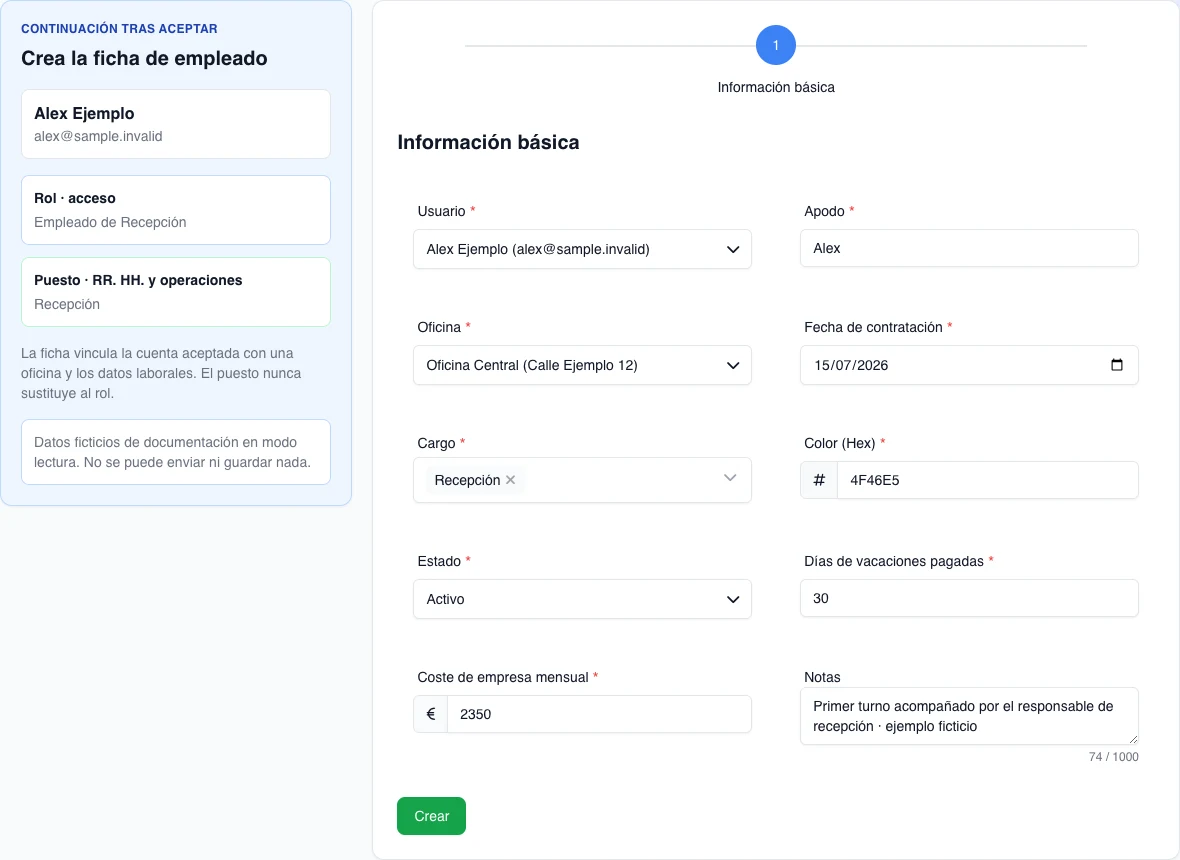Click the 'Datos ficticios de documentación' notice
Image resolution: width=1180 pixels, height=860 pixels.
pos(176,452)
